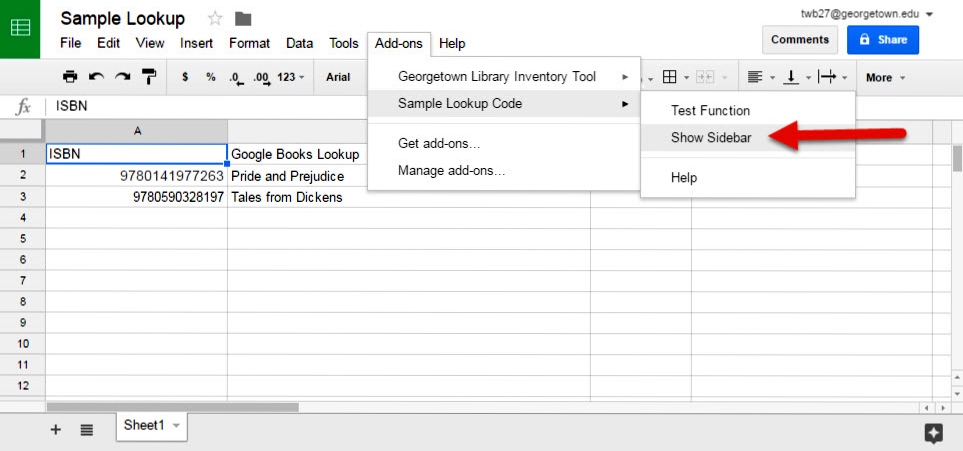
Task: Open the Format menu
Action: [x=249, y=43]
